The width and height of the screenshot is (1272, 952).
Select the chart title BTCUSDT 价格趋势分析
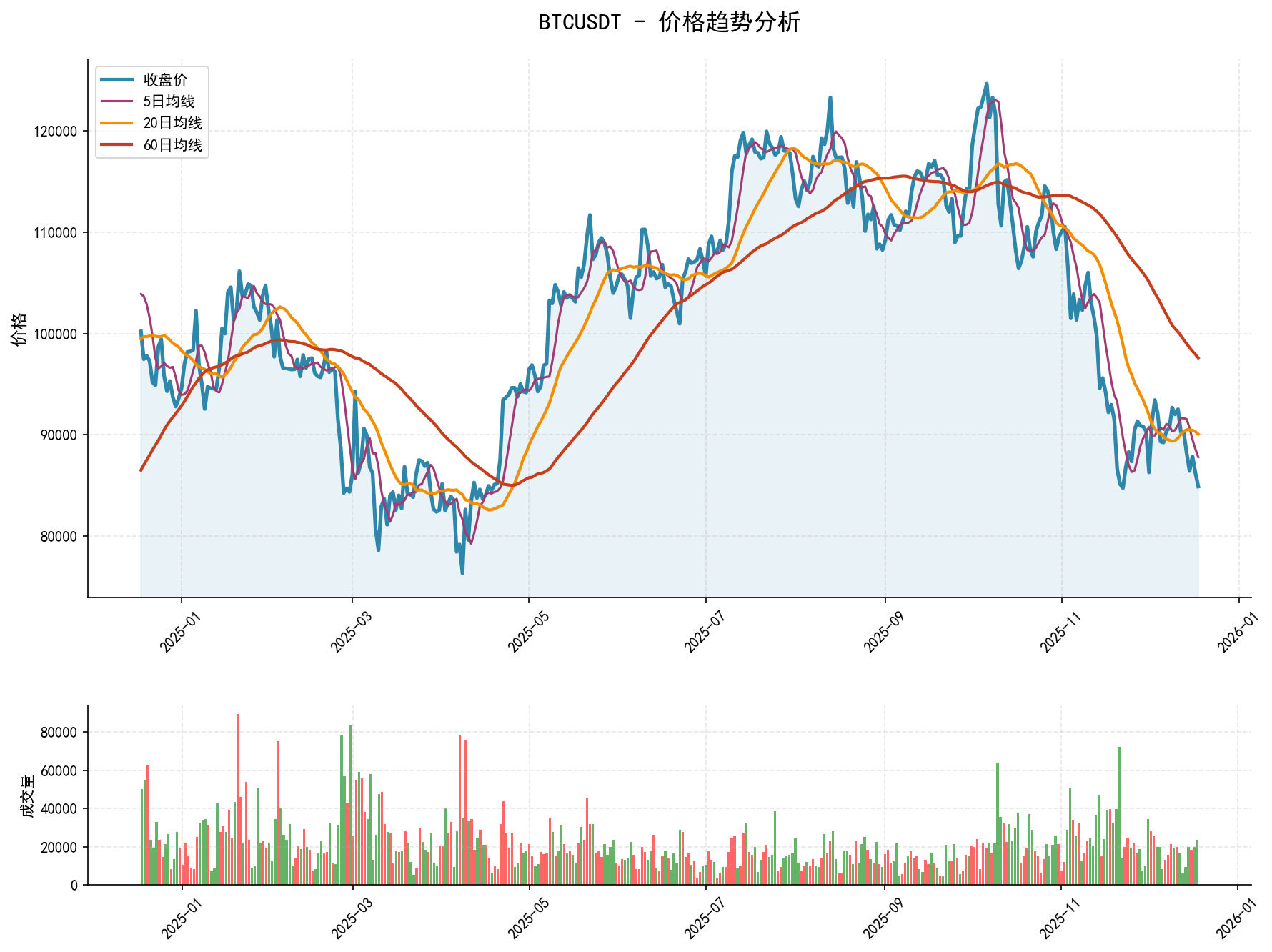670,24
